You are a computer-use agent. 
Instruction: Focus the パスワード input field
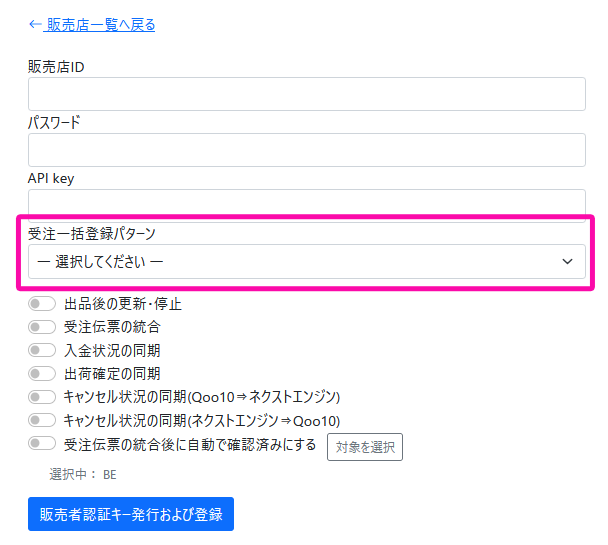pyautogui.click(x=307, y=150)
